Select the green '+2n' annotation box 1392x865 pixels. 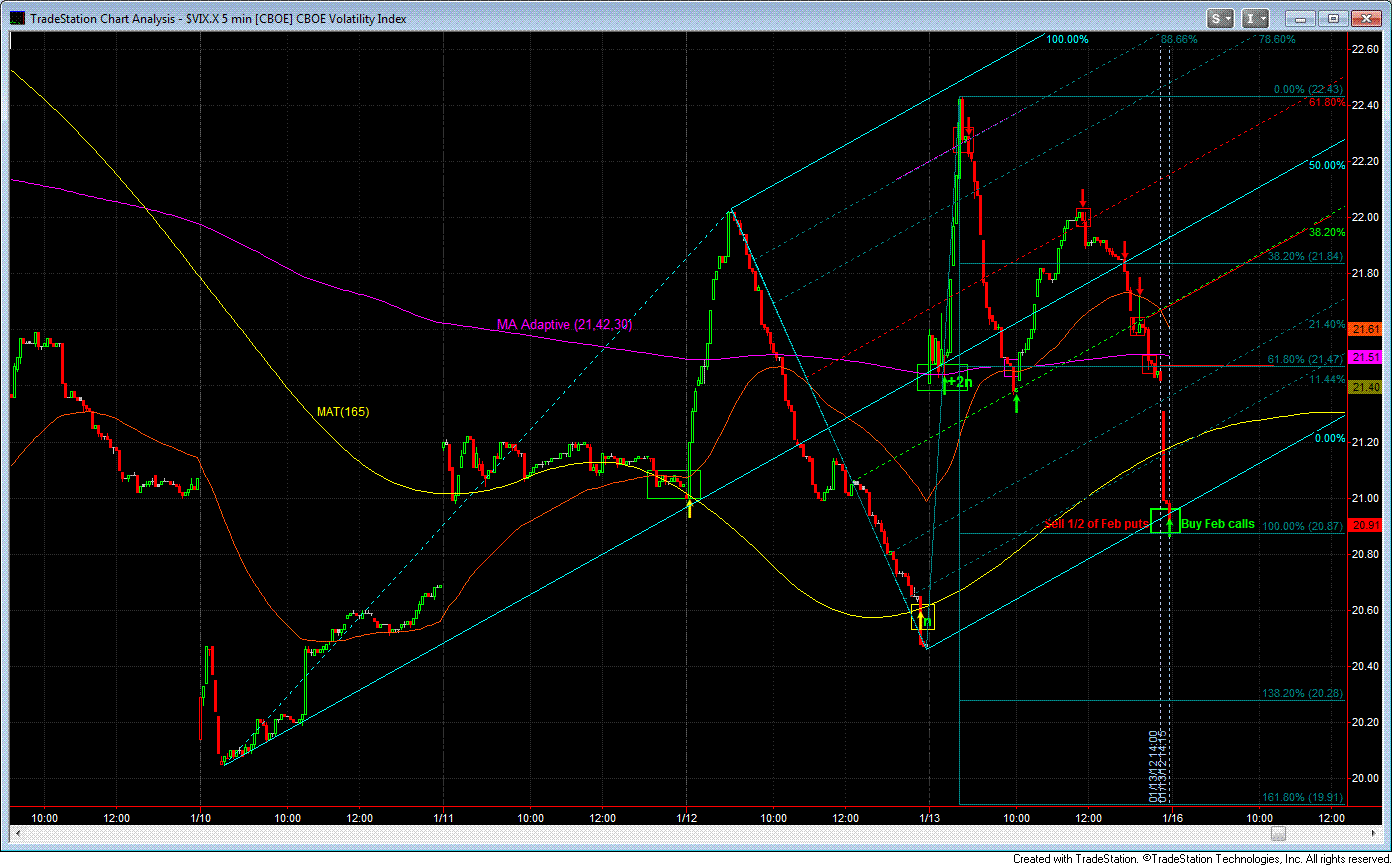(942, 378)
